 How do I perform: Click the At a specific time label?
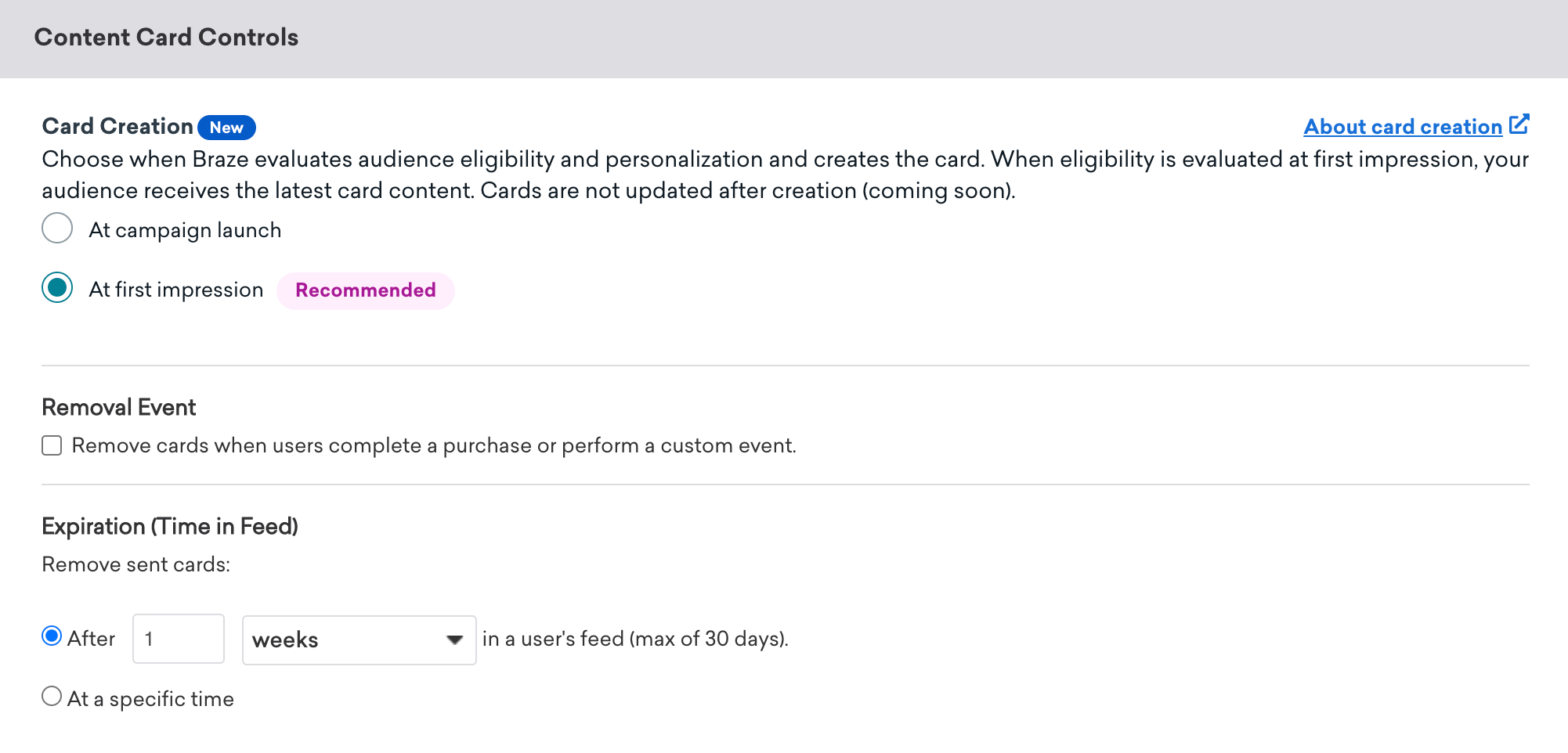pos(150,699)
